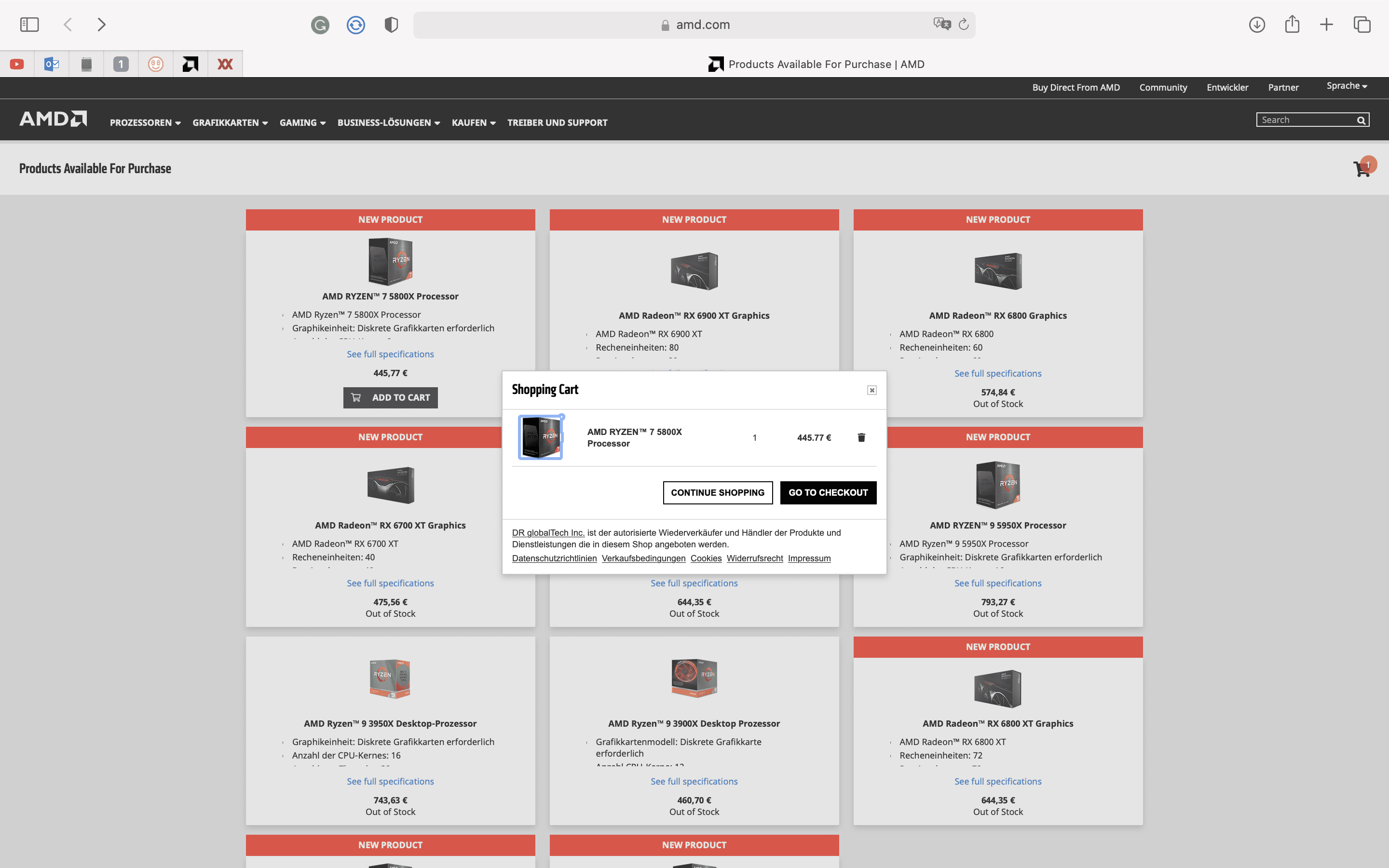Open Treiber und Support menu item
1389x868 pixels.
click(558, 122)
